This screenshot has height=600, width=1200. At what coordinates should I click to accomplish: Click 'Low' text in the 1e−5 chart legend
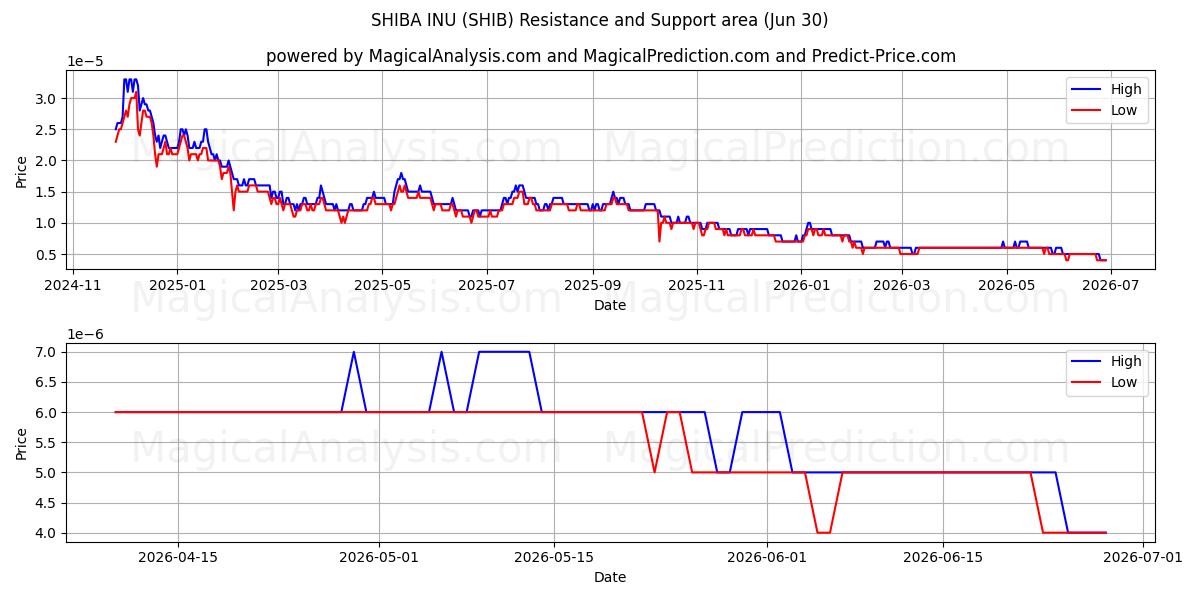[x=1124, y=111]
